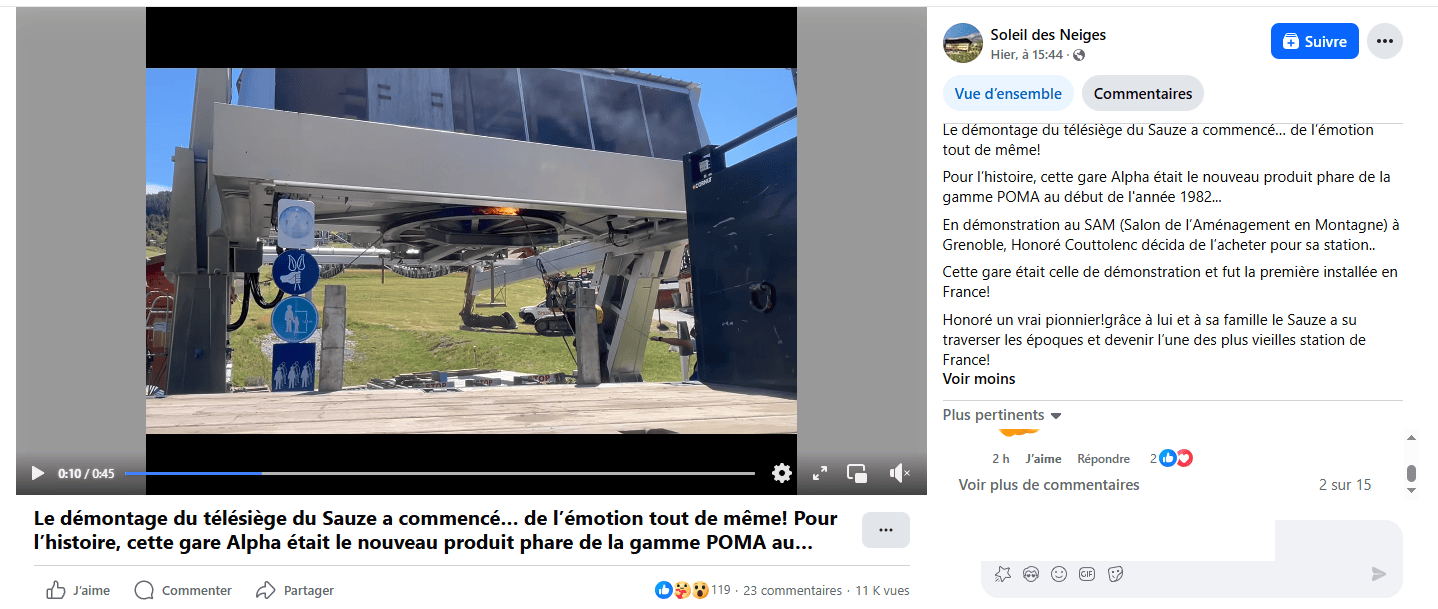Like the video with J'aime
Viewport: 1438px width, 609px height.
click(x=79, y=590)
